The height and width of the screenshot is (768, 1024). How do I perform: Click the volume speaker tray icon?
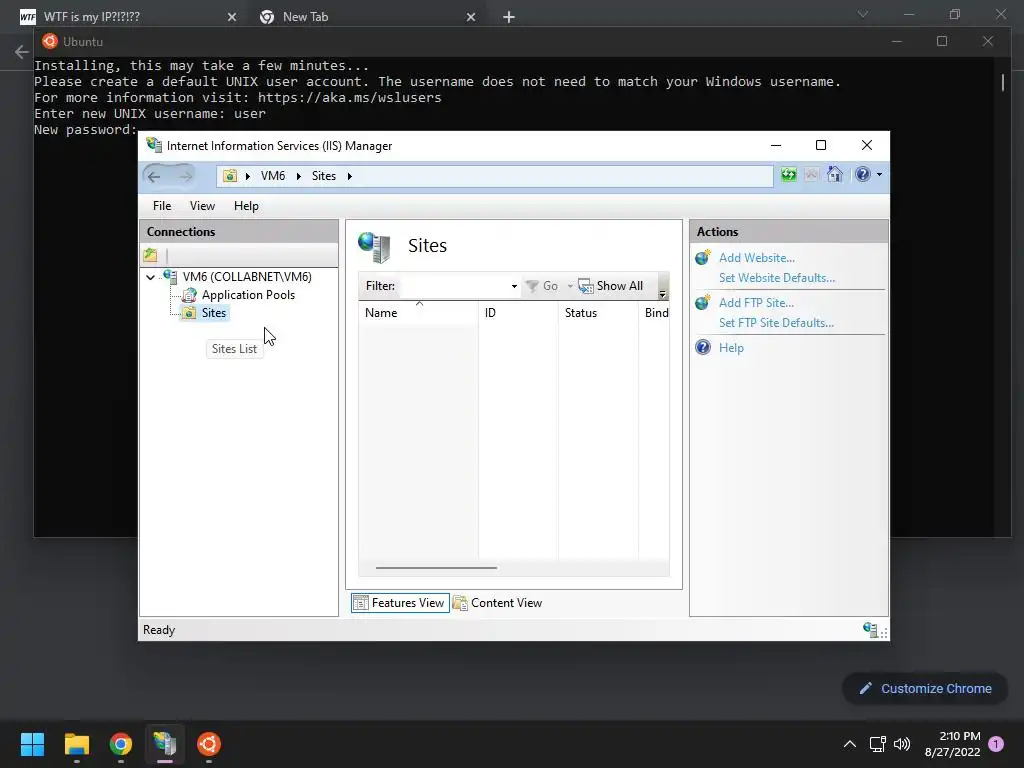(x=902, y=744)
